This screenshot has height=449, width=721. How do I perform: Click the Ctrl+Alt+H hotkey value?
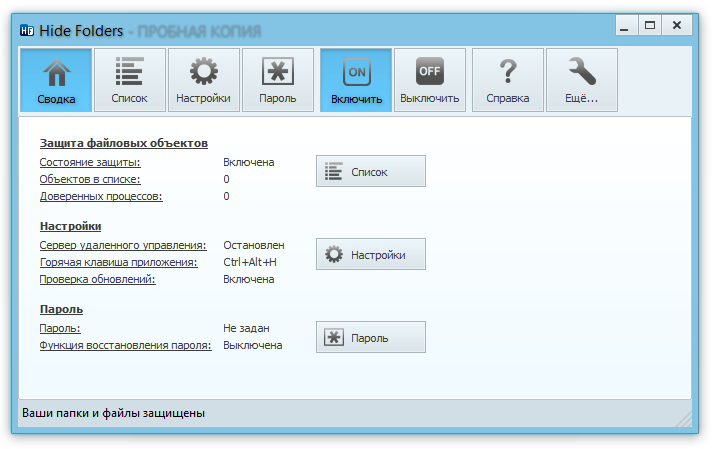pos(250,262)
